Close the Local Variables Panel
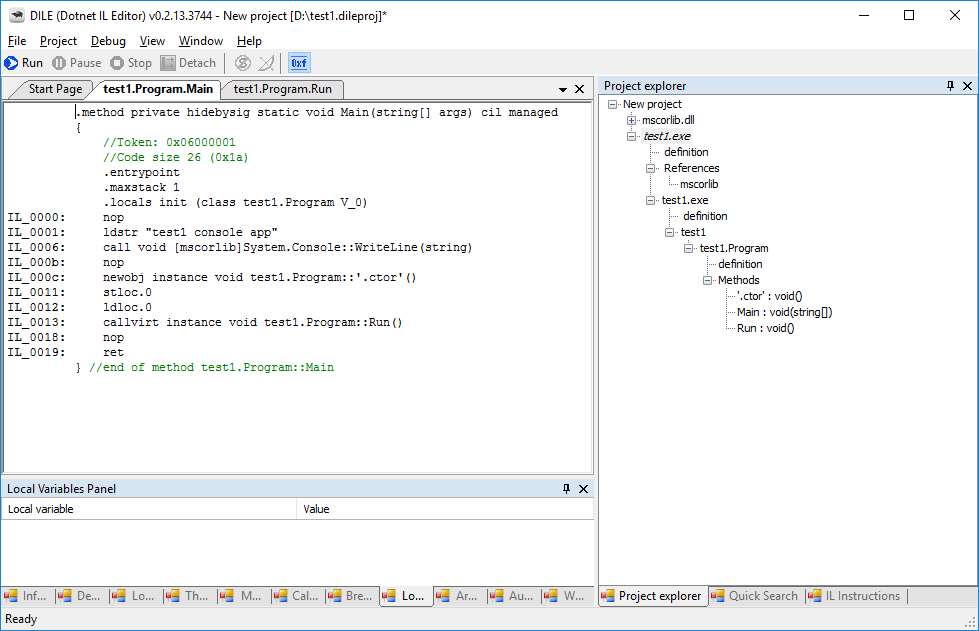 [x=584, y=489]
